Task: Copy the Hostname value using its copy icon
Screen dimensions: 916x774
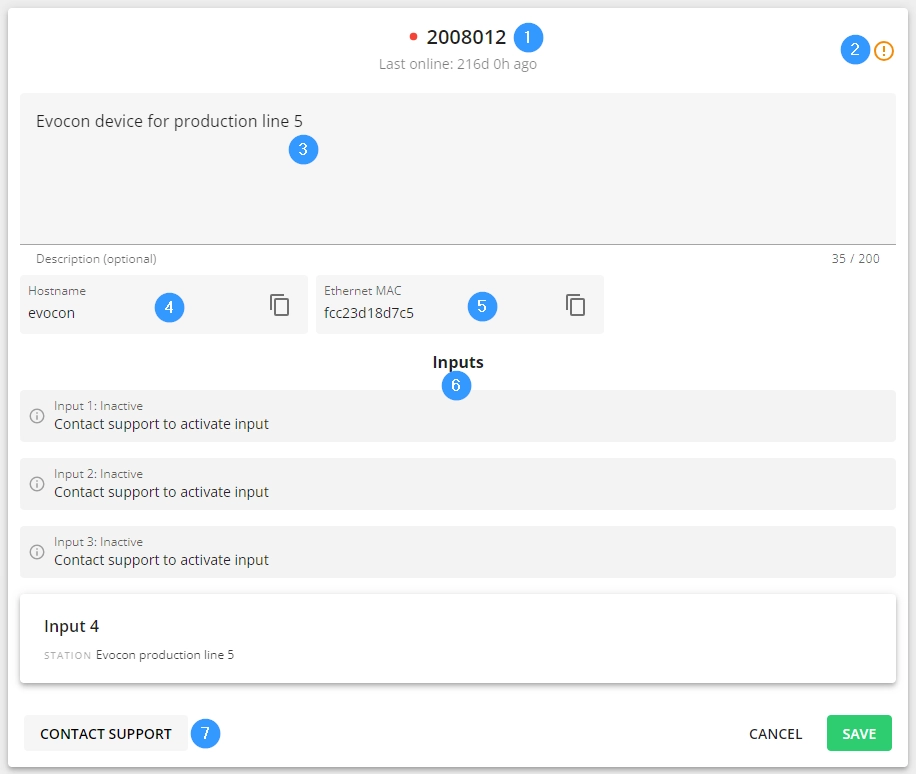Action: [280, 305]
